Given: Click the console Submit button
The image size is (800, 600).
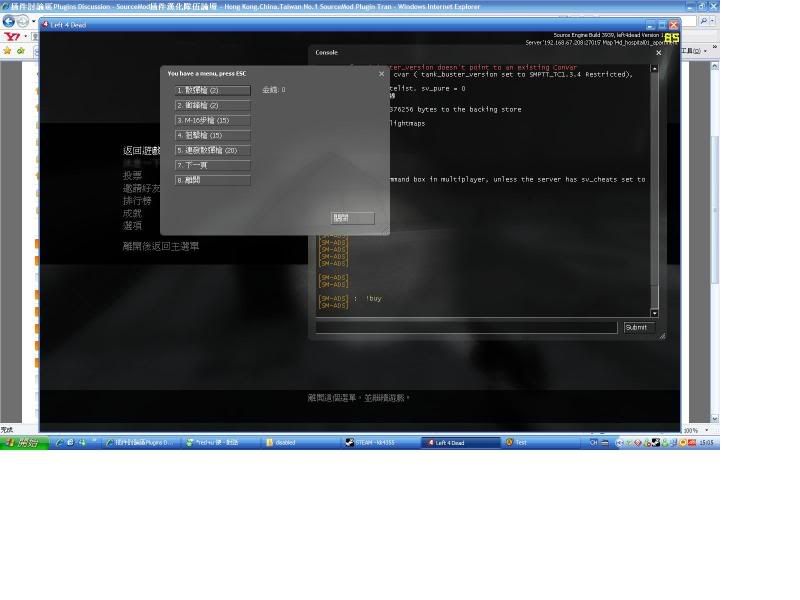Looking at the screenshot, I should point(637,327).
